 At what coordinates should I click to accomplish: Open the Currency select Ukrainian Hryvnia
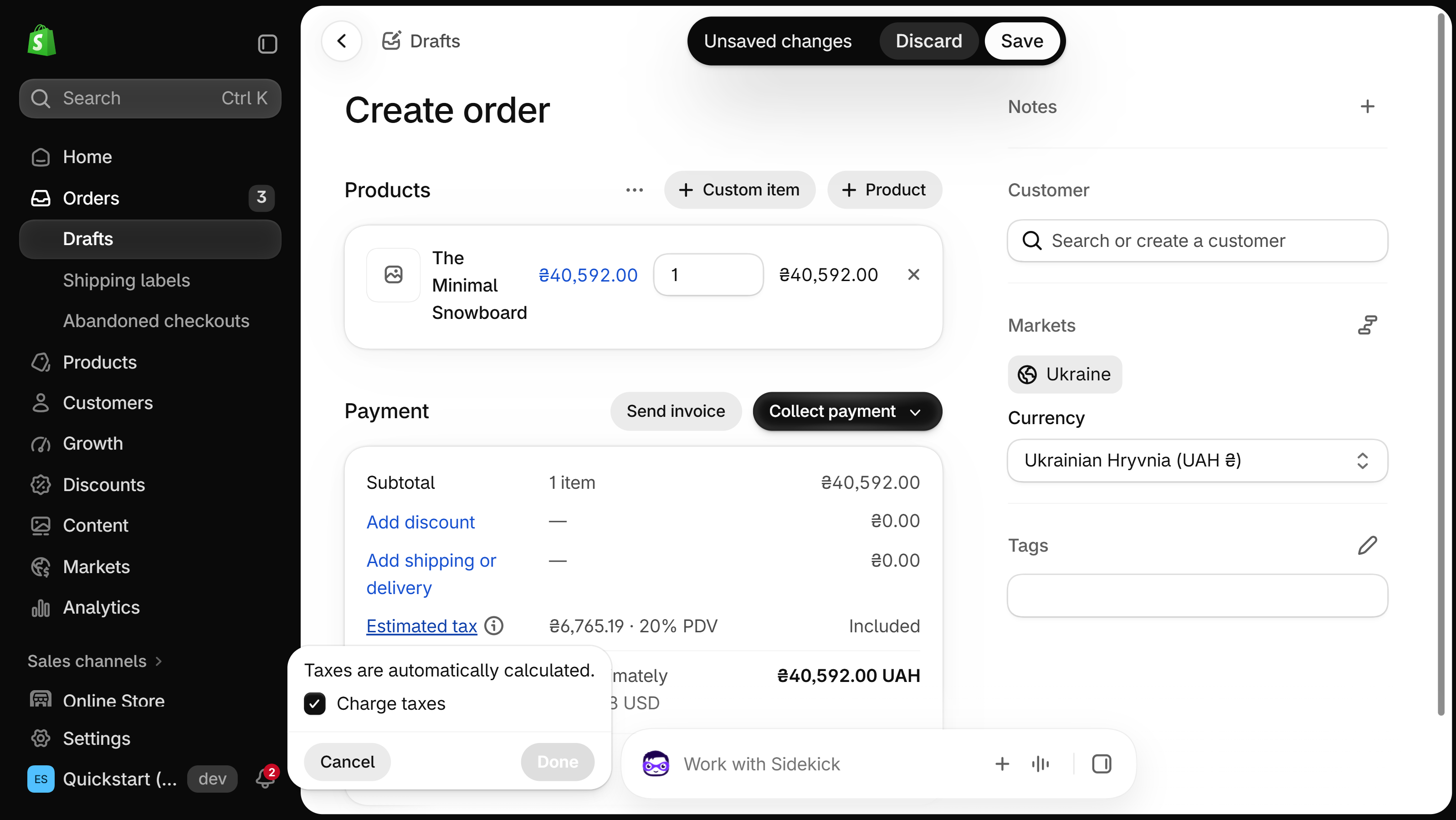1197,460
